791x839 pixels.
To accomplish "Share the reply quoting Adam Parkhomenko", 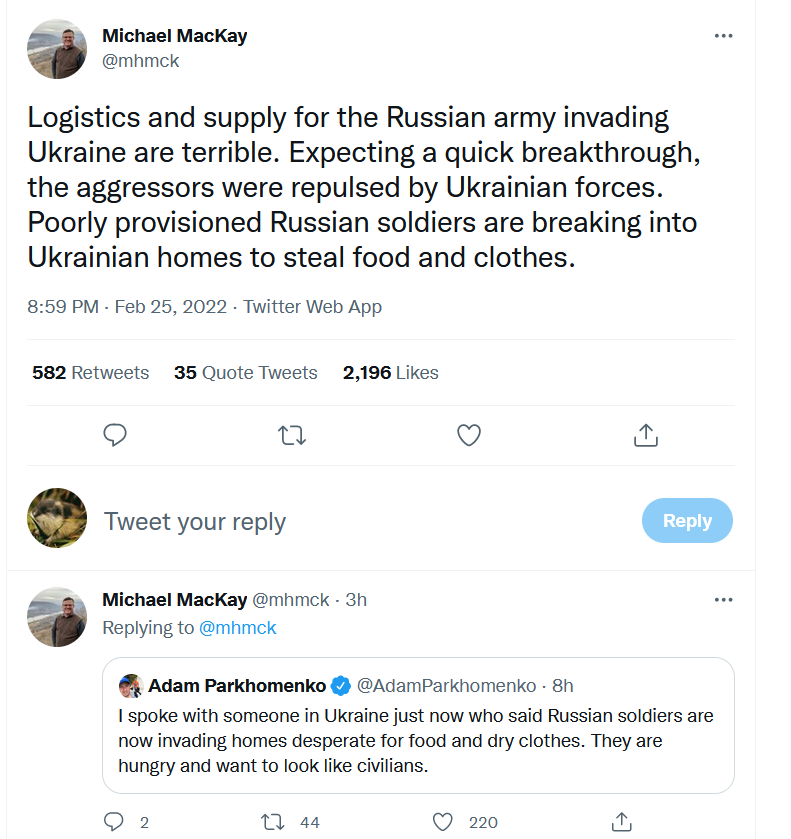I will (x=621, y=822).
